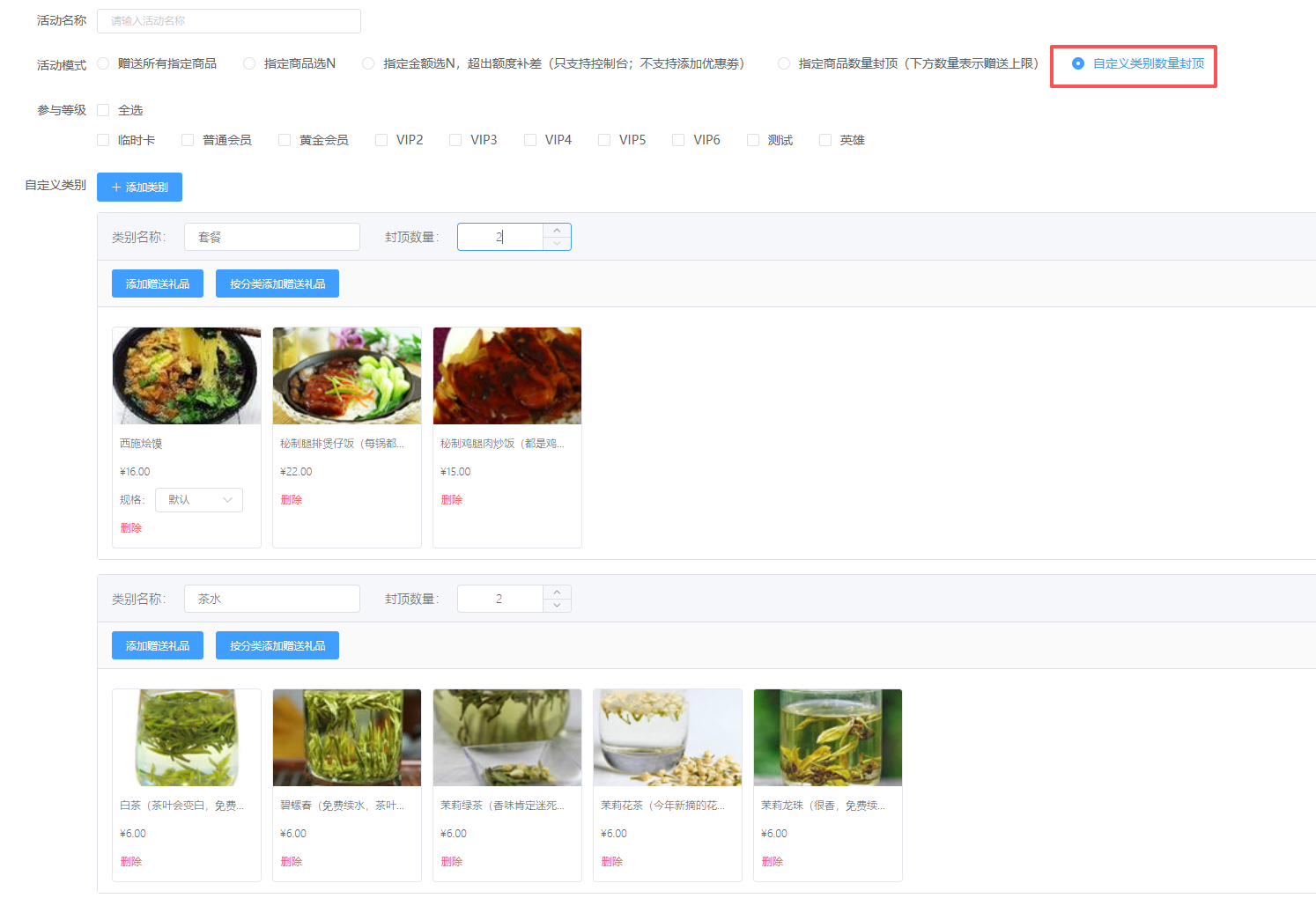Click the ¥16.00 price of 西施烩馍
This screenshot has width=1316, height=898.
coord(135,472)
